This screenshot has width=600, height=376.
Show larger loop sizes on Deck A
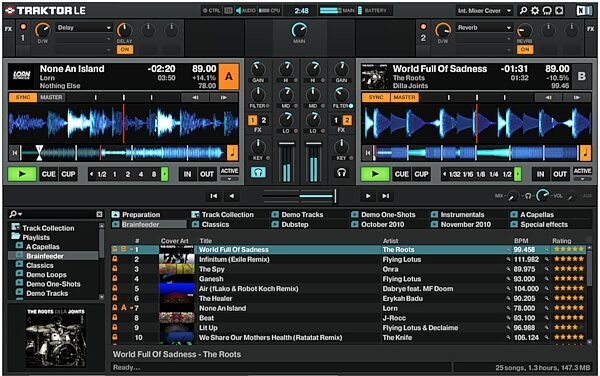pos(165,174)
